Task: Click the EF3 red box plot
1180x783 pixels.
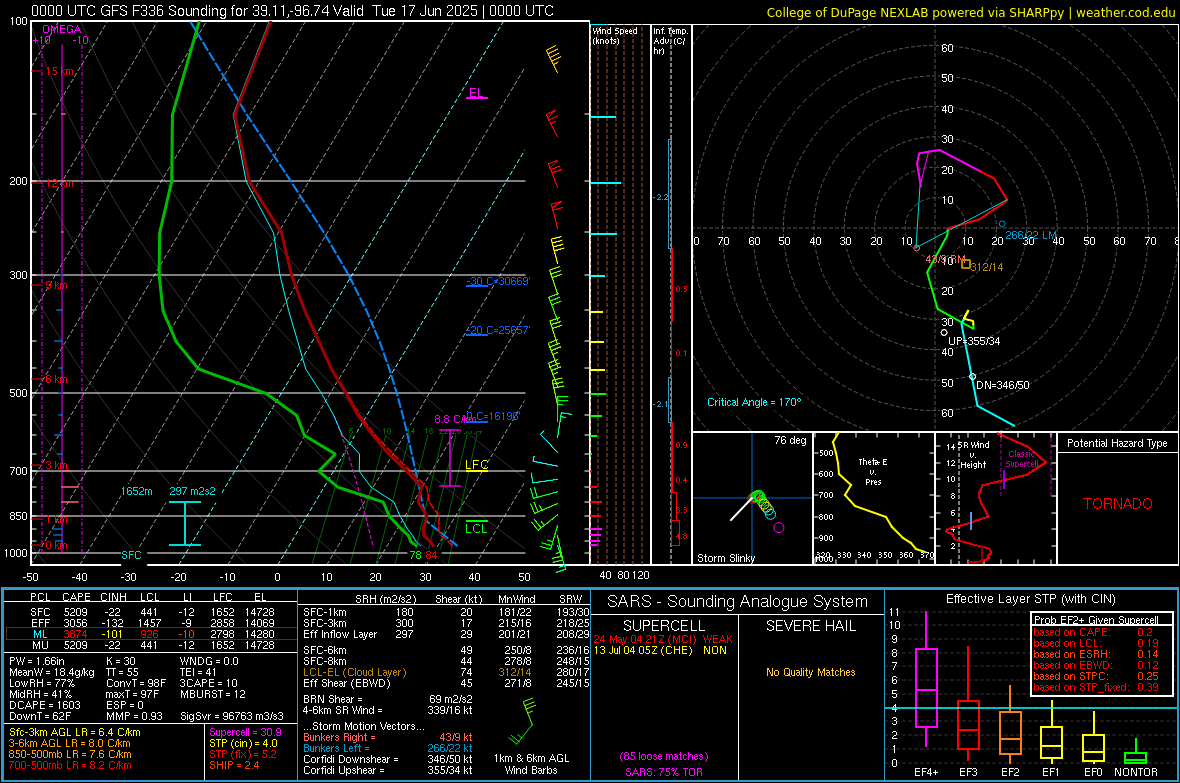Action: (x=969, y=725)
